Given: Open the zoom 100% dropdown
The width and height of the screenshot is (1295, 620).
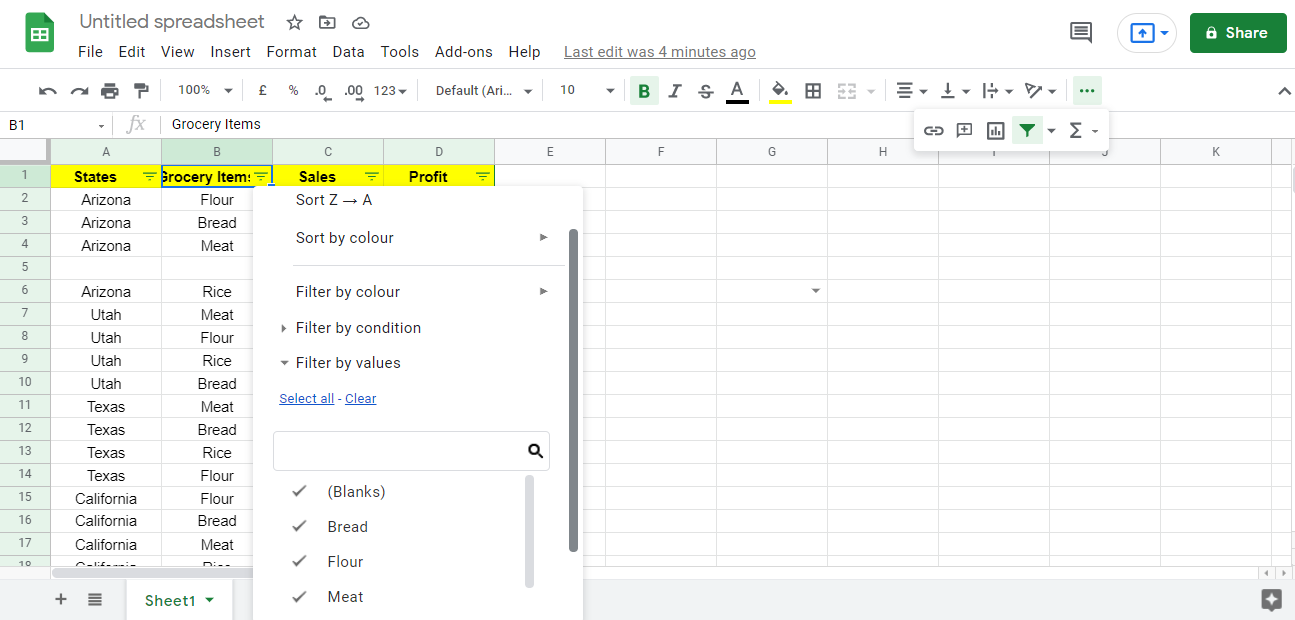Looking at the screenshot, I should pyautogui.click(x=204, y=90).
